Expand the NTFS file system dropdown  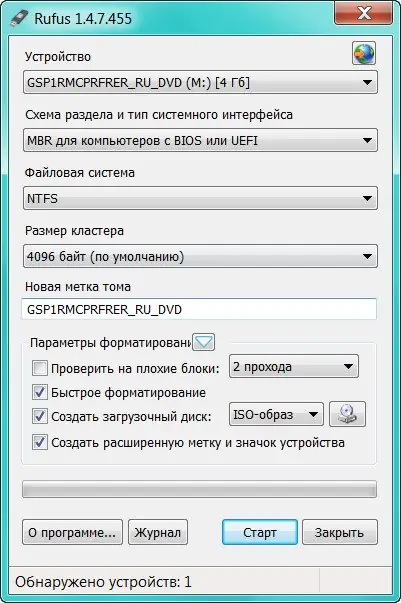click(200, 198)
